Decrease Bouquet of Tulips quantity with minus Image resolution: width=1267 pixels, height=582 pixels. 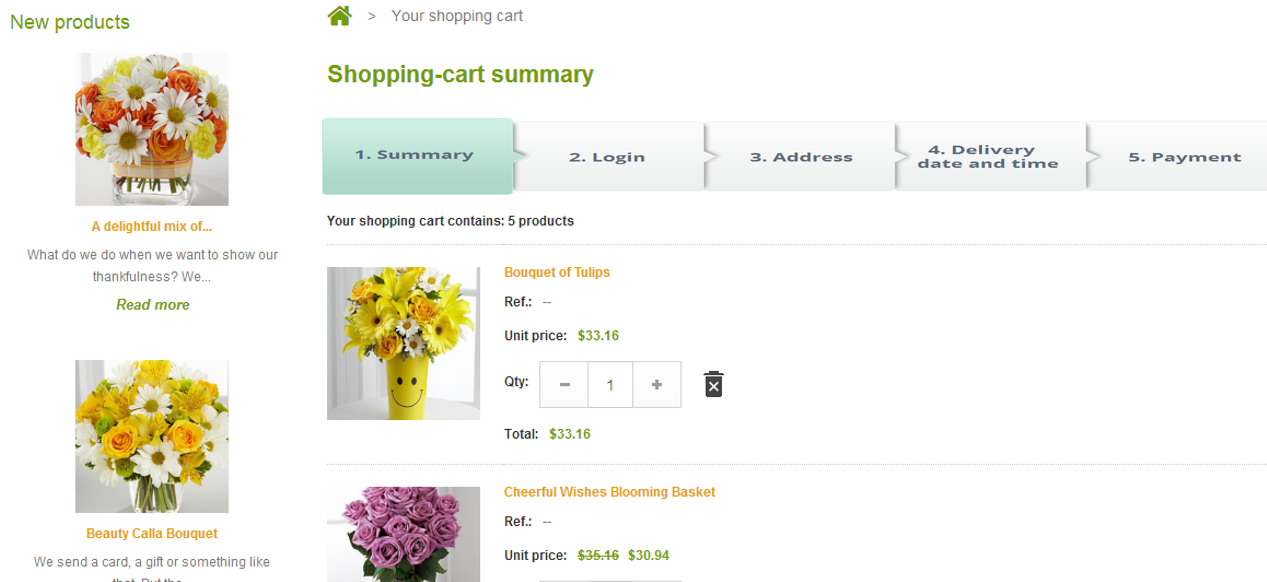[x=565, y=385]
